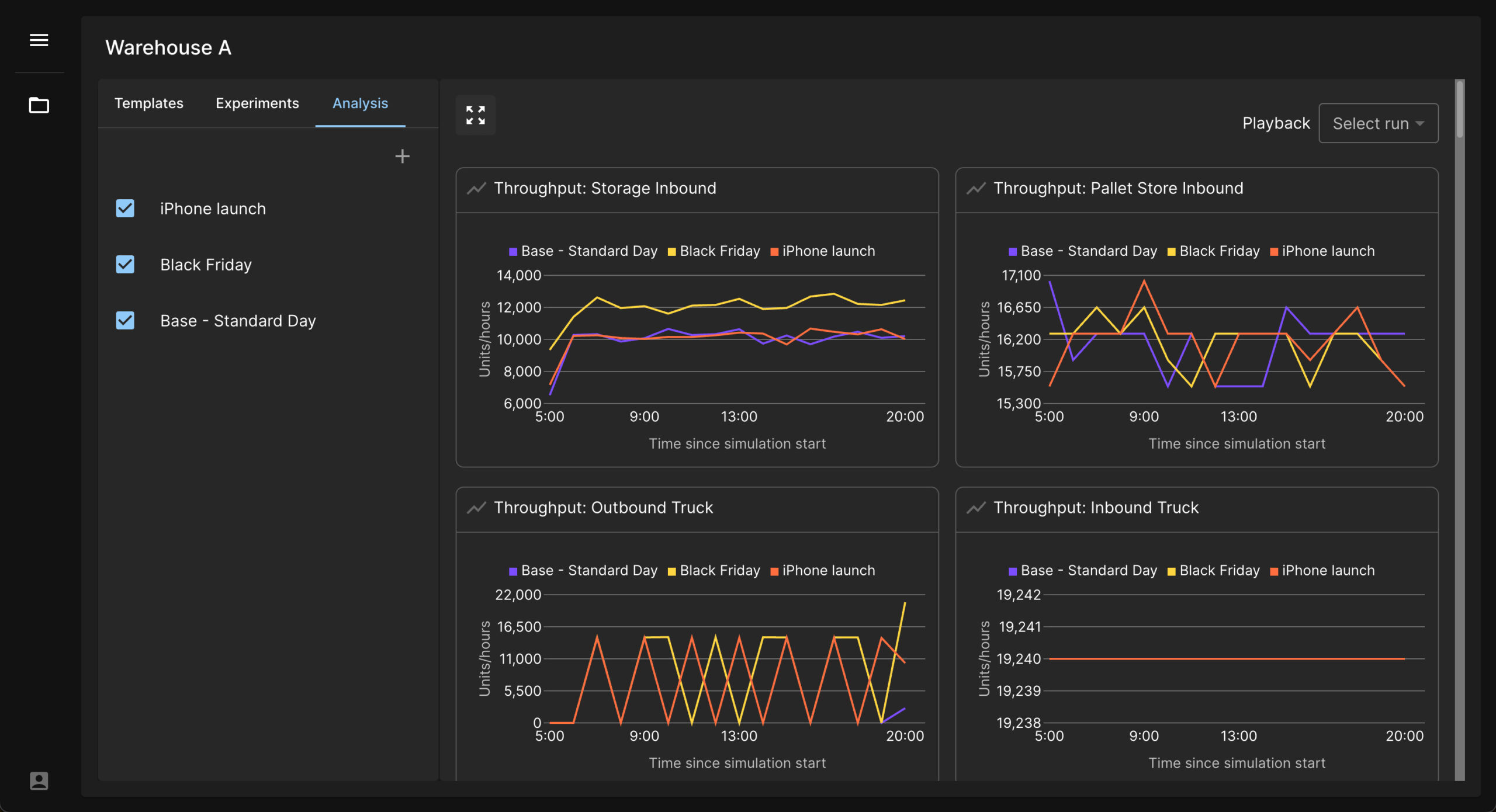Open the user account profile icon
The height and width of the screenshot is (812, 1496).
click(39, 780)
